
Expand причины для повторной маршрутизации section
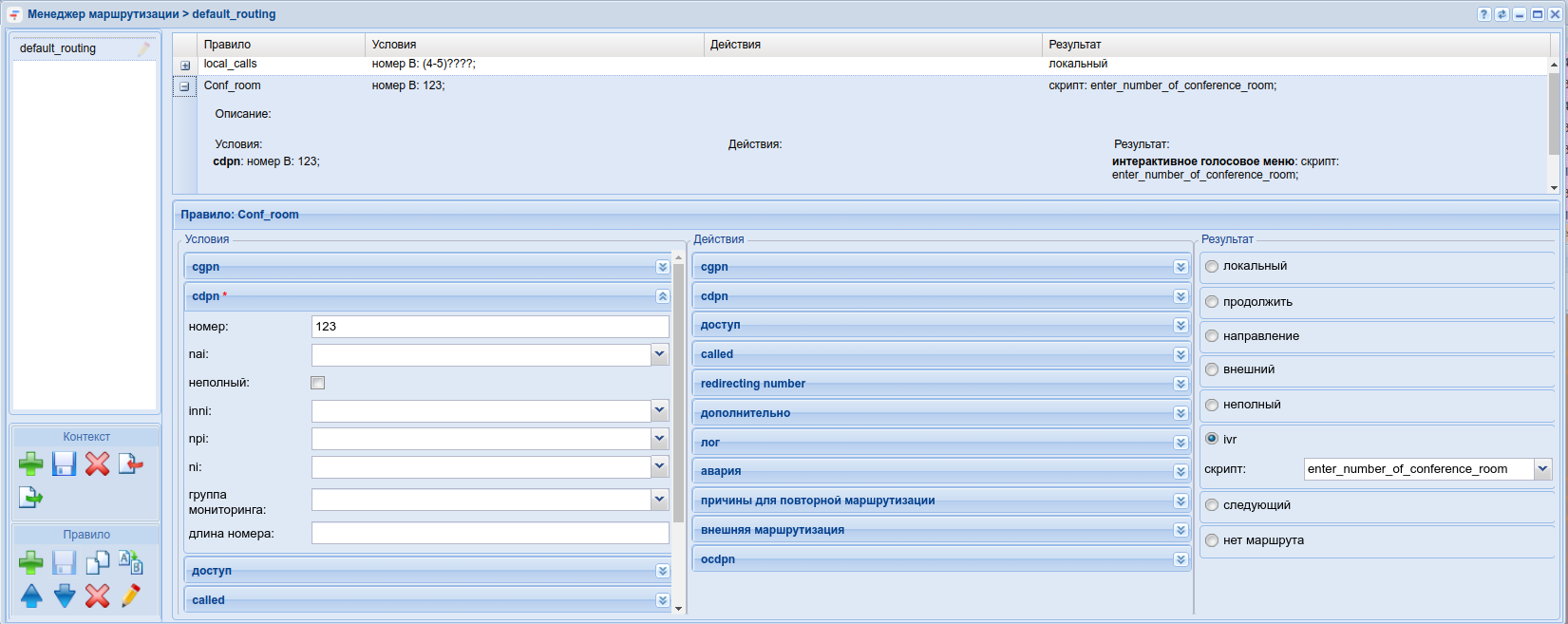(1181, 501)
